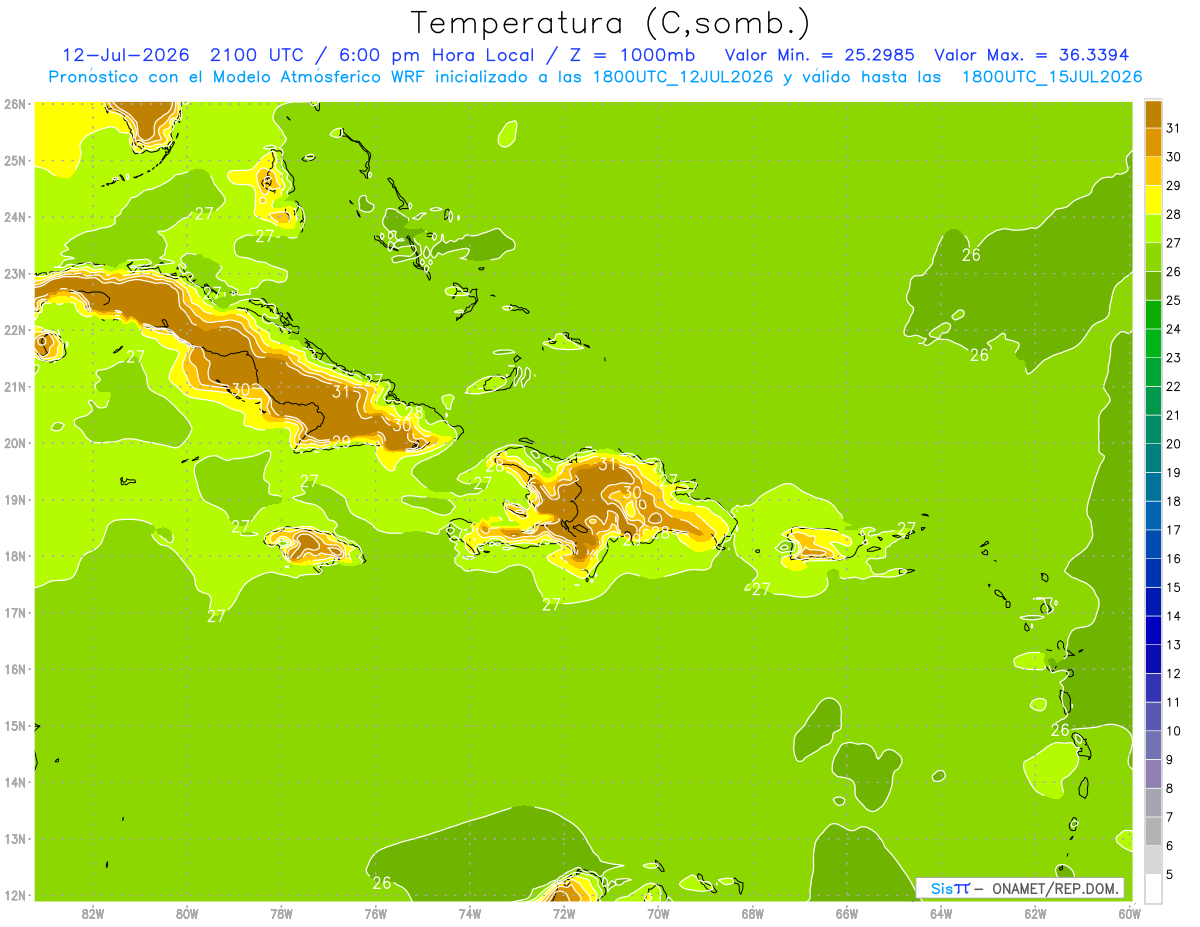
Task: Click the '13' label on the color scale
Action: click(1173, 645)
